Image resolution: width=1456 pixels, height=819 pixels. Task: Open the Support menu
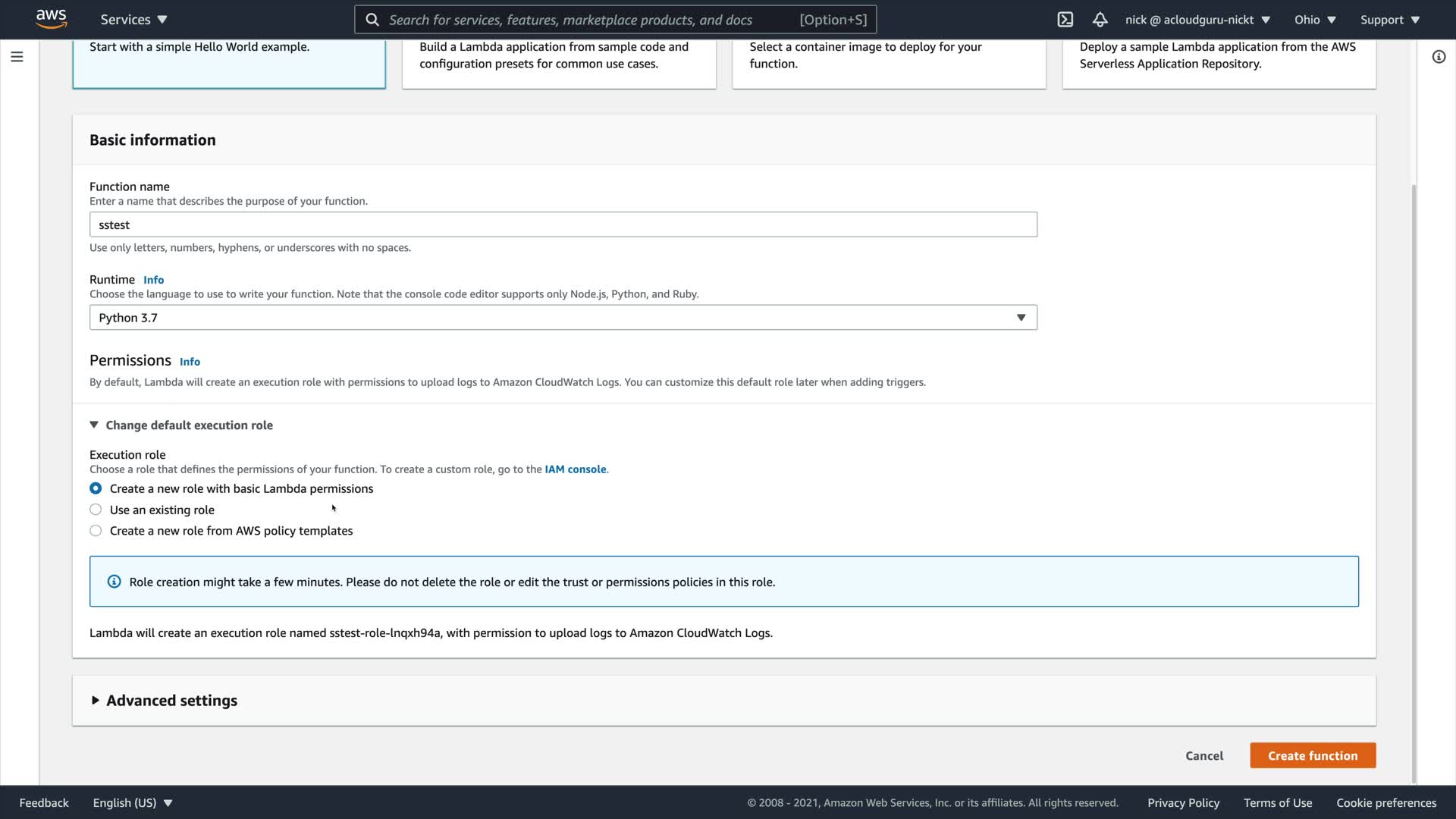(x=1389, y=20)
